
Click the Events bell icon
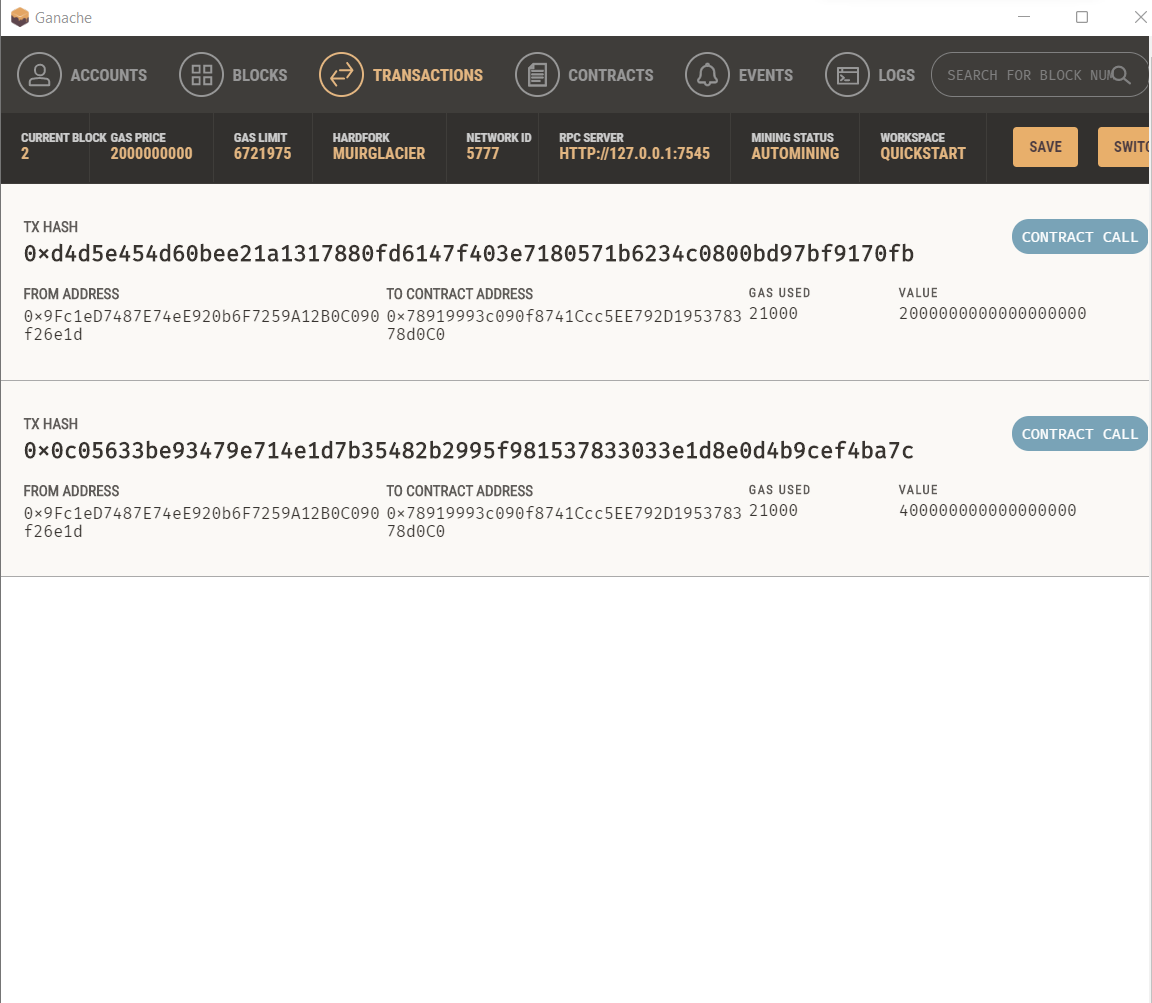point(706,74)
